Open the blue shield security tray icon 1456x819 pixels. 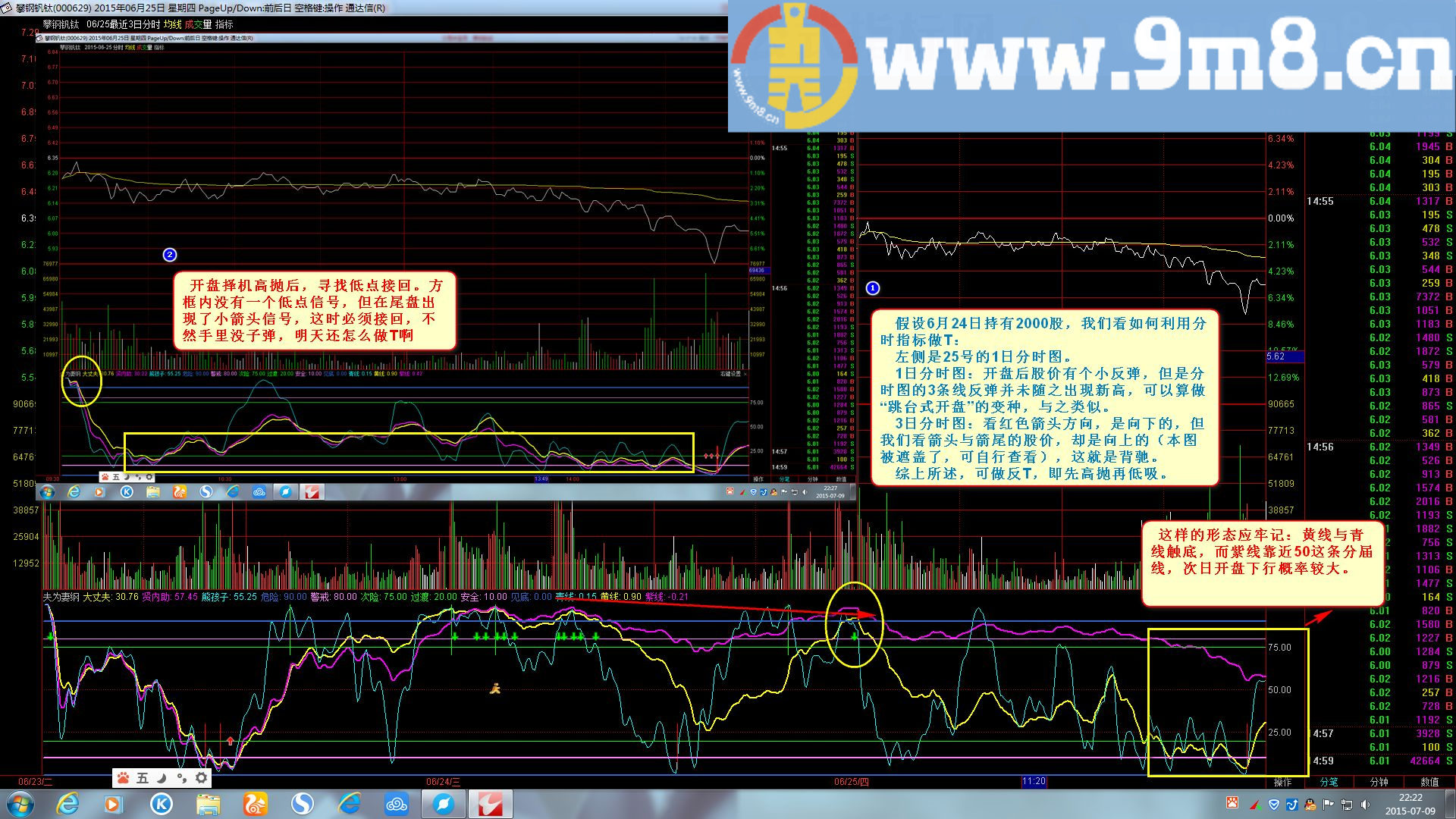tap(1274, 805)
